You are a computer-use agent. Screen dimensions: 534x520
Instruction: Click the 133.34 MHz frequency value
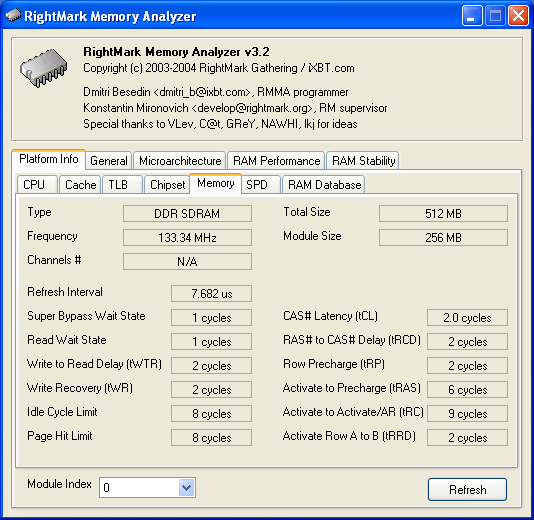click(187, 237)
